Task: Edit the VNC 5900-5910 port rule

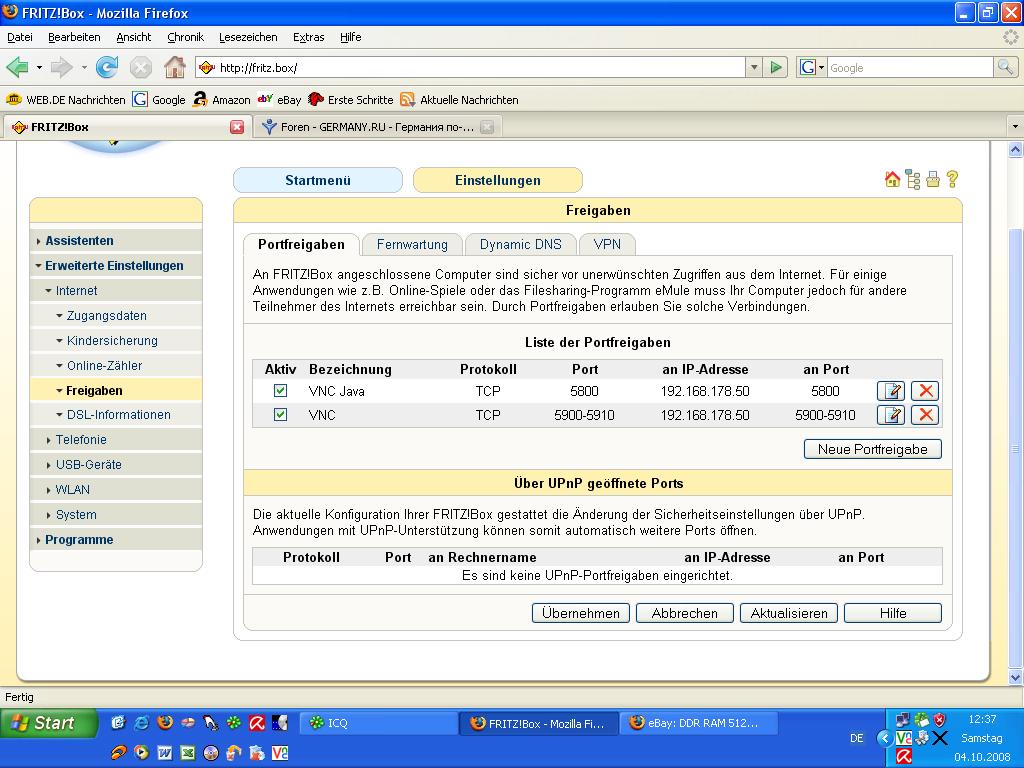Action: [890, 415]
